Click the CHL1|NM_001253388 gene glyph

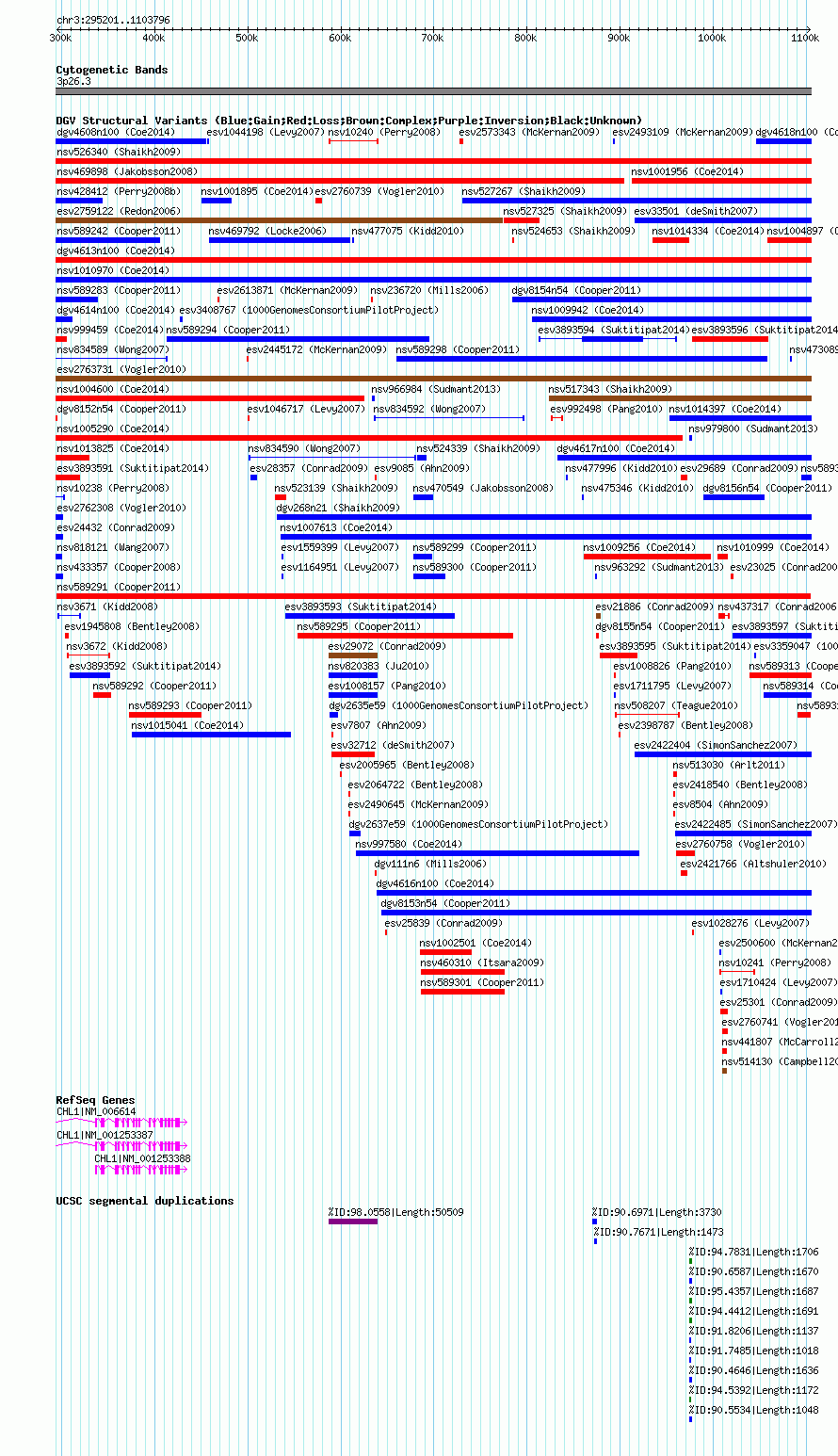[140, 1170]
